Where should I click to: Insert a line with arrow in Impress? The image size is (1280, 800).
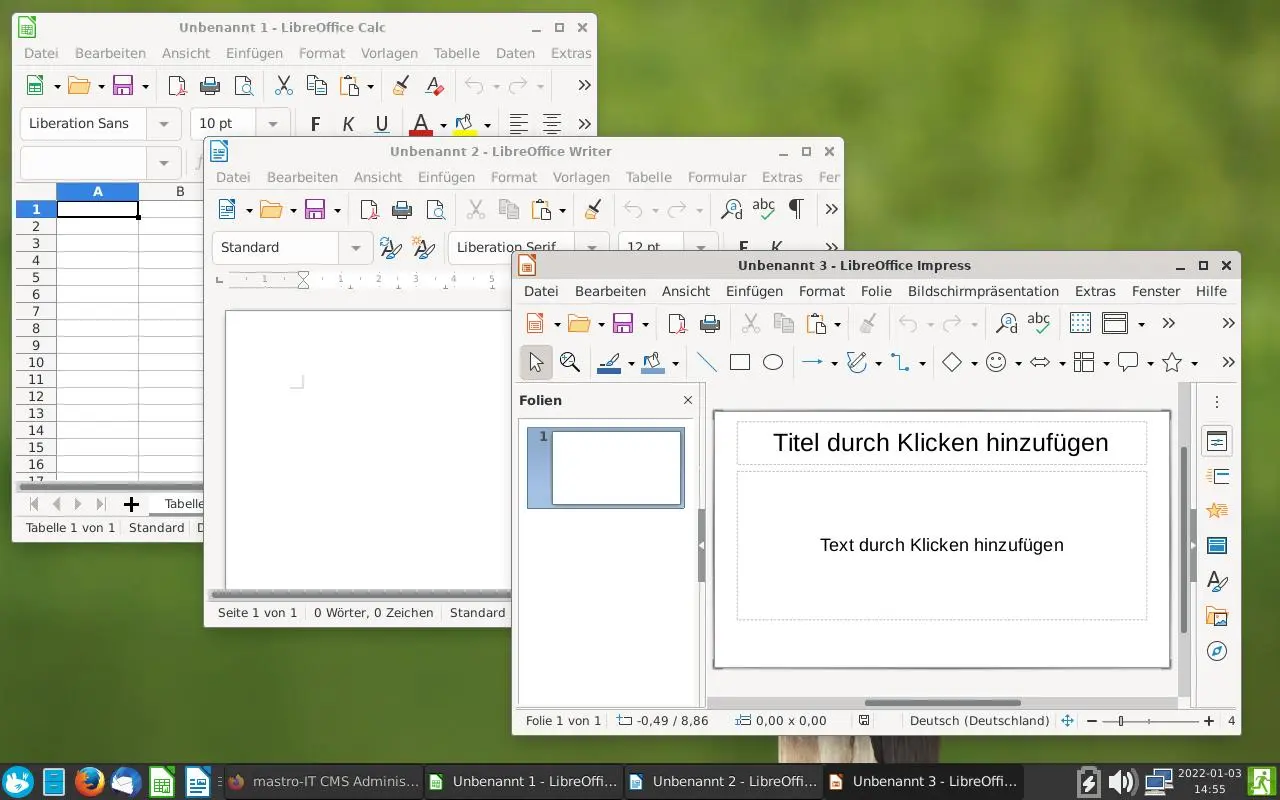(x=812, y=363)
